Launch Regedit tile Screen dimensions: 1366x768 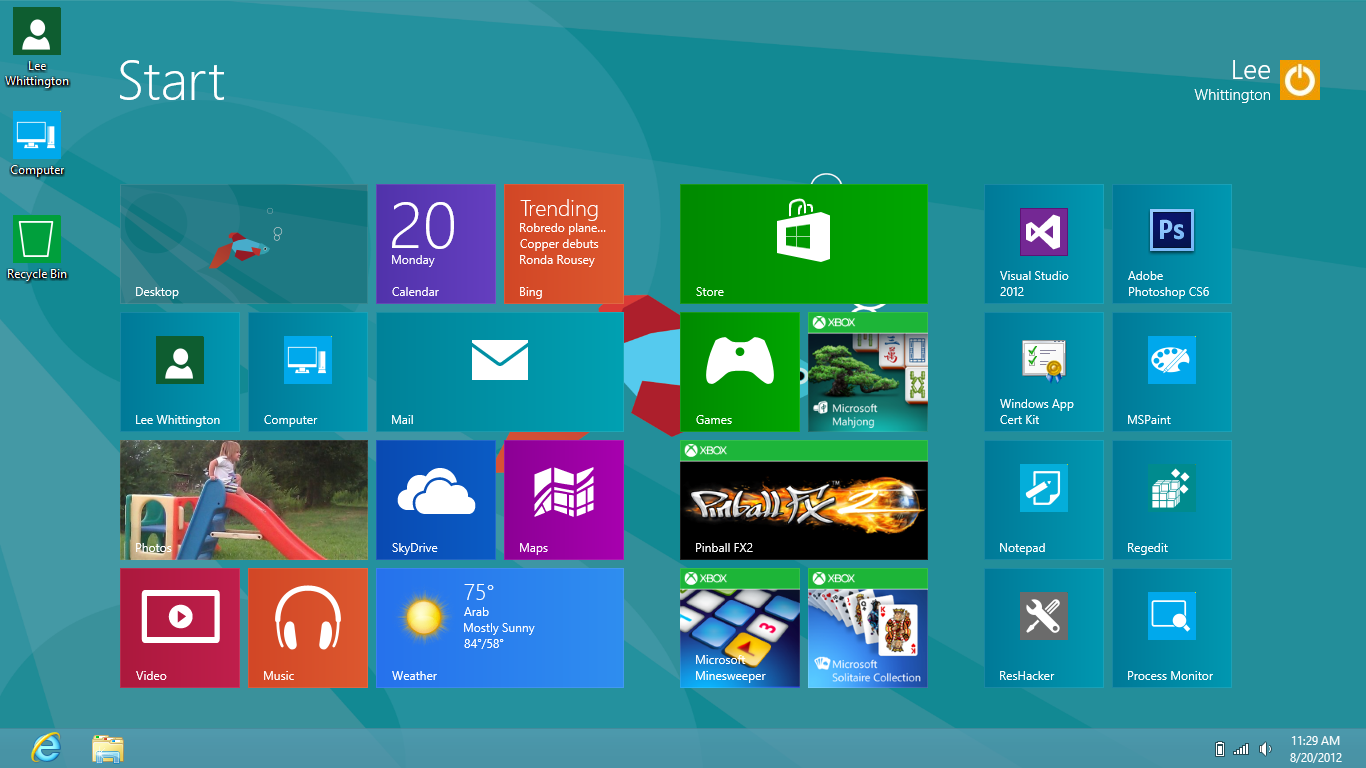pos(1171,499)
